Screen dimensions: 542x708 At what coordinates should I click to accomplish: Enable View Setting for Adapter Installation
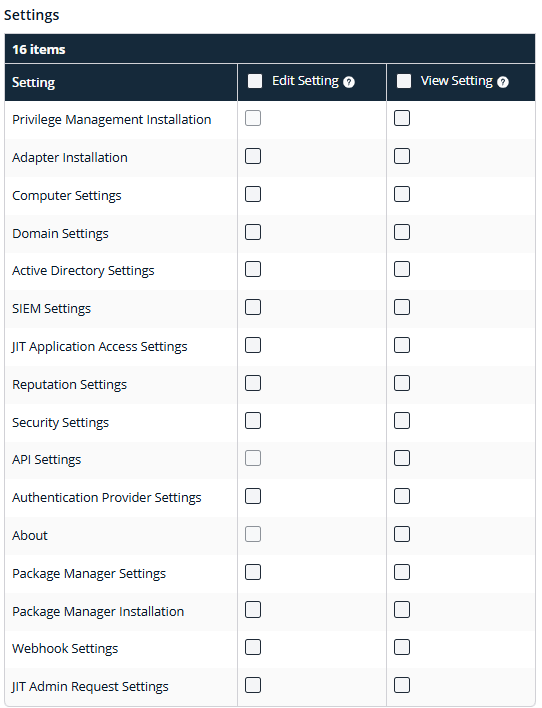pos(402,156)
